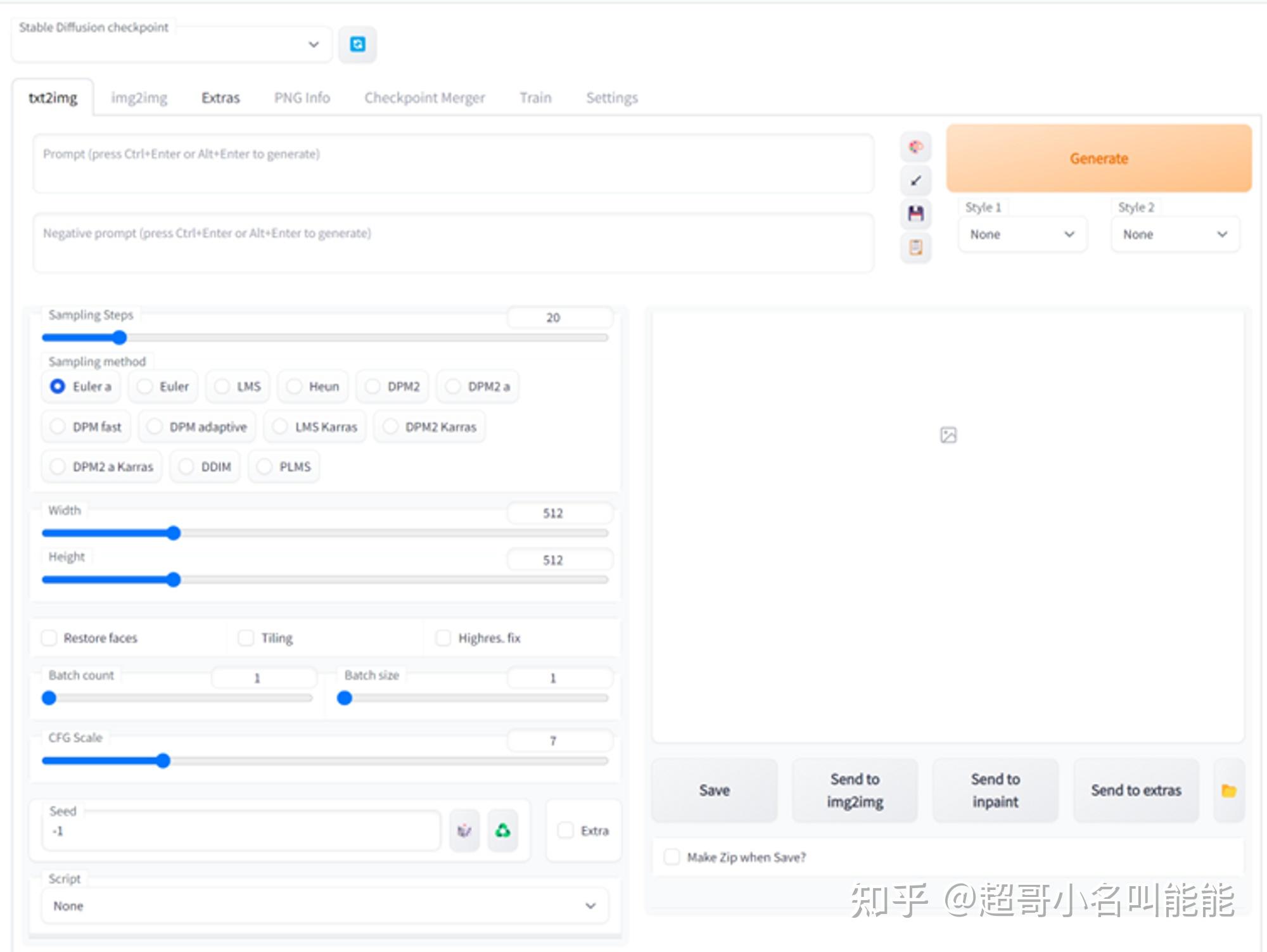Reuse last seed via green recycle icon
The width and height of the screenshot is (1267, 952).
click(x=502, y=830)
